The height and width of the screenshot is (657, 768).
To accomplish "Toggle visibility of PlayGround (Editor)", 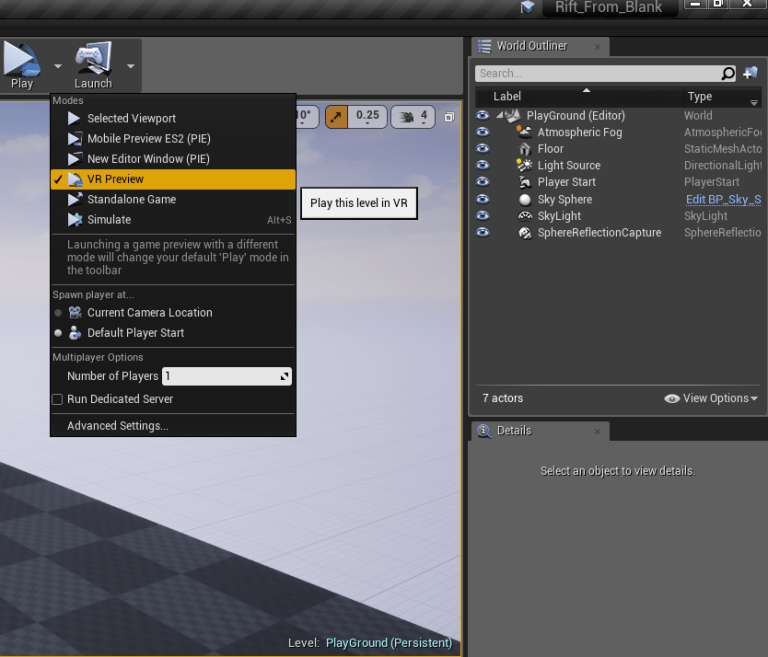I will (482, 116).
